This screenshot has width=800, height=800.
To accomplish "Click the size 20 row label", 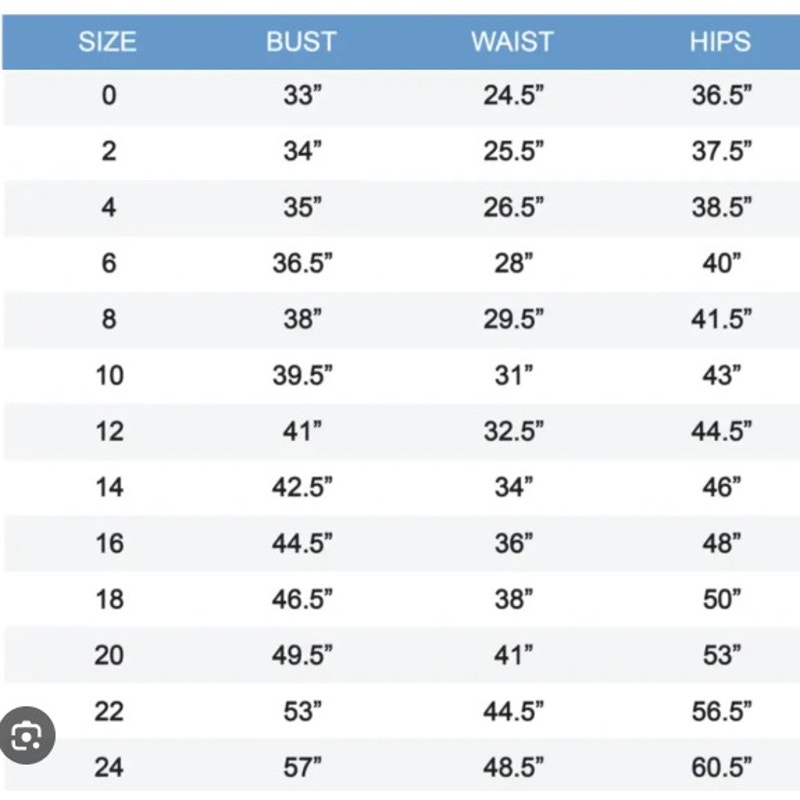I will (109, 655).
